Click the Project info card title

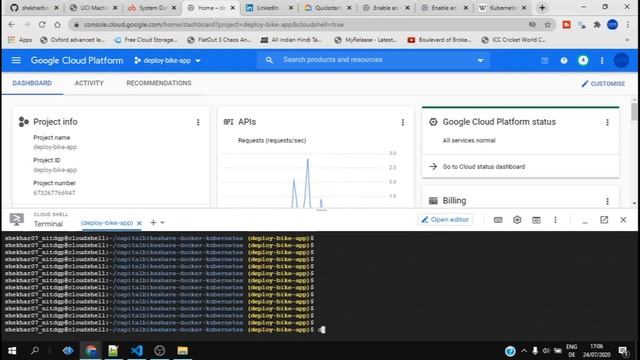tap(55, 122)
